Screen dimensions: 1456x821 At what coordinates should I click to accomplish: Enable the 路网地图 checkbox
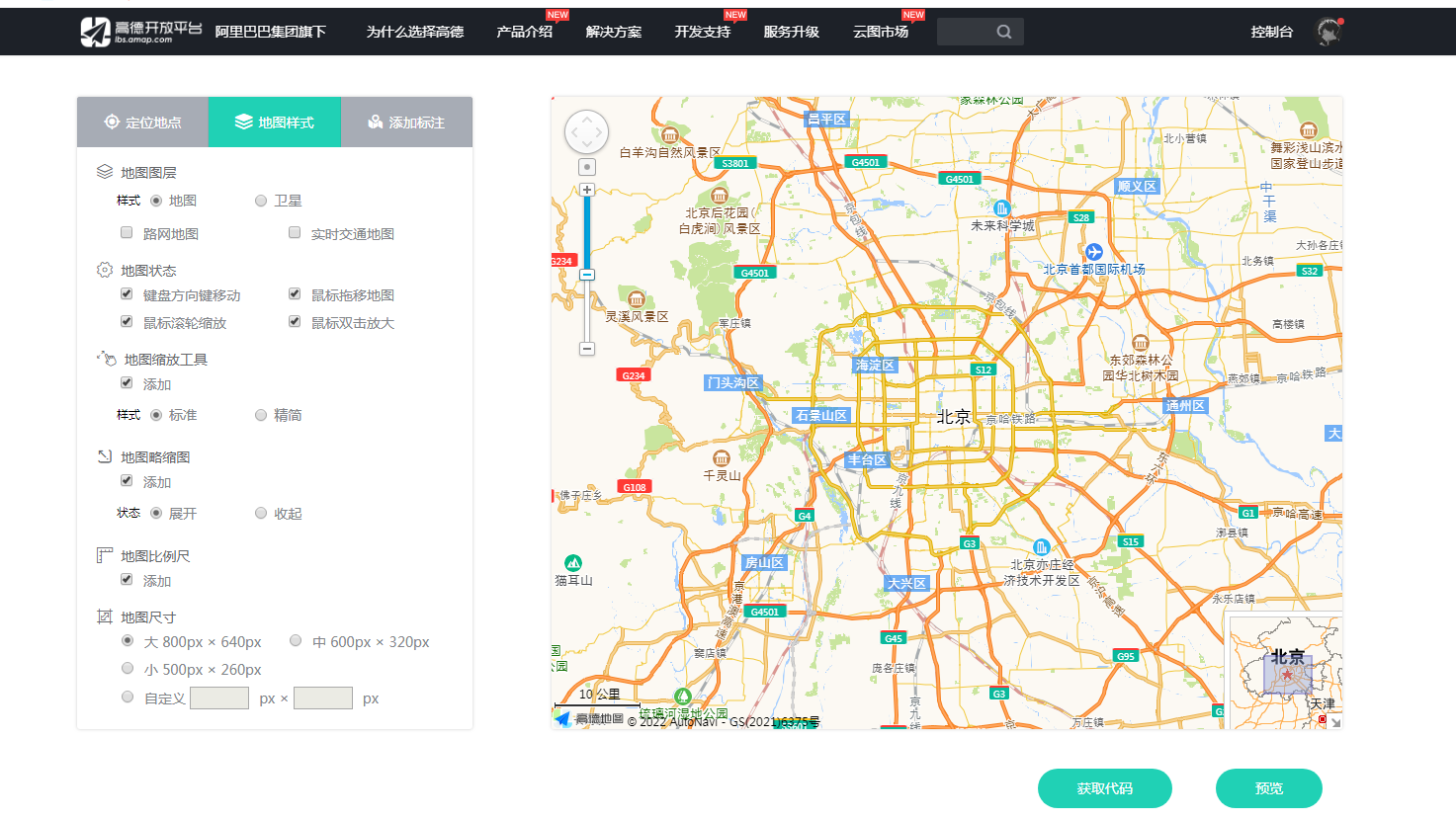127,232
